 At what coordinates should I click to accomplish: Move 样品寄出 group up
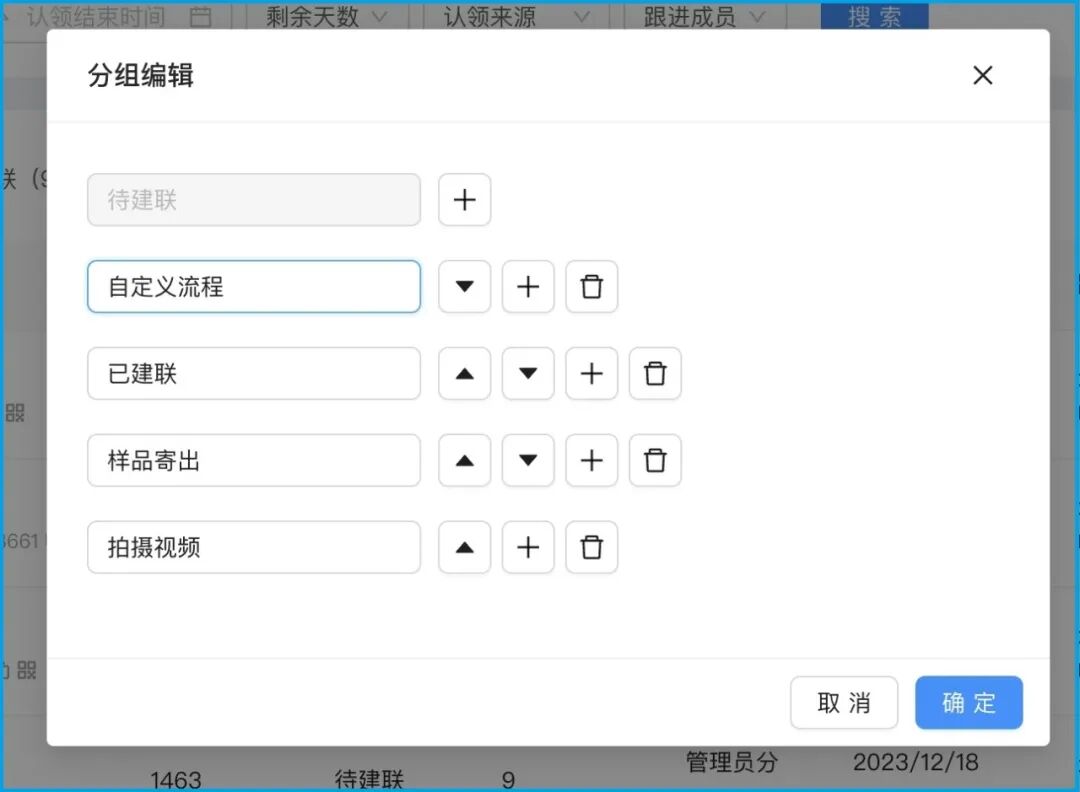tap(464, 460)
